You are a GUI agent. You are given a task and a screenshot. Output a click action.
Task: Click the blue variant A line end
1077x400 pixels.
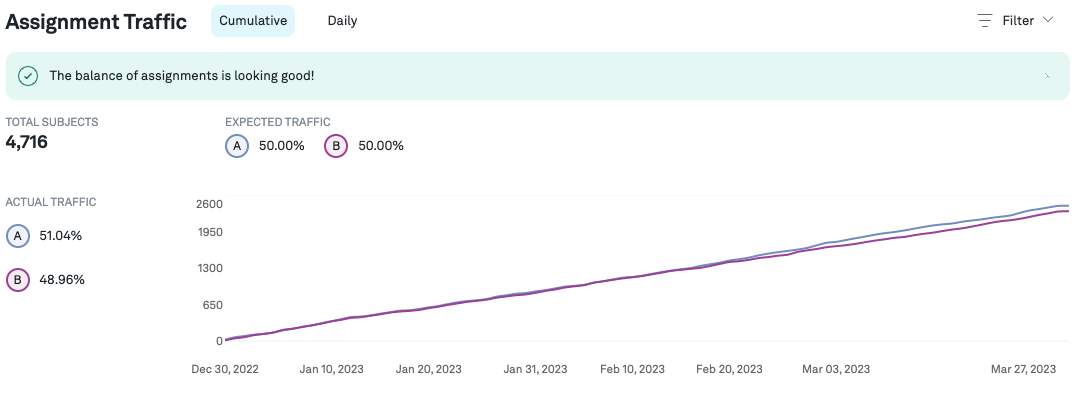pyautogui.click(x=1066, y=205)
